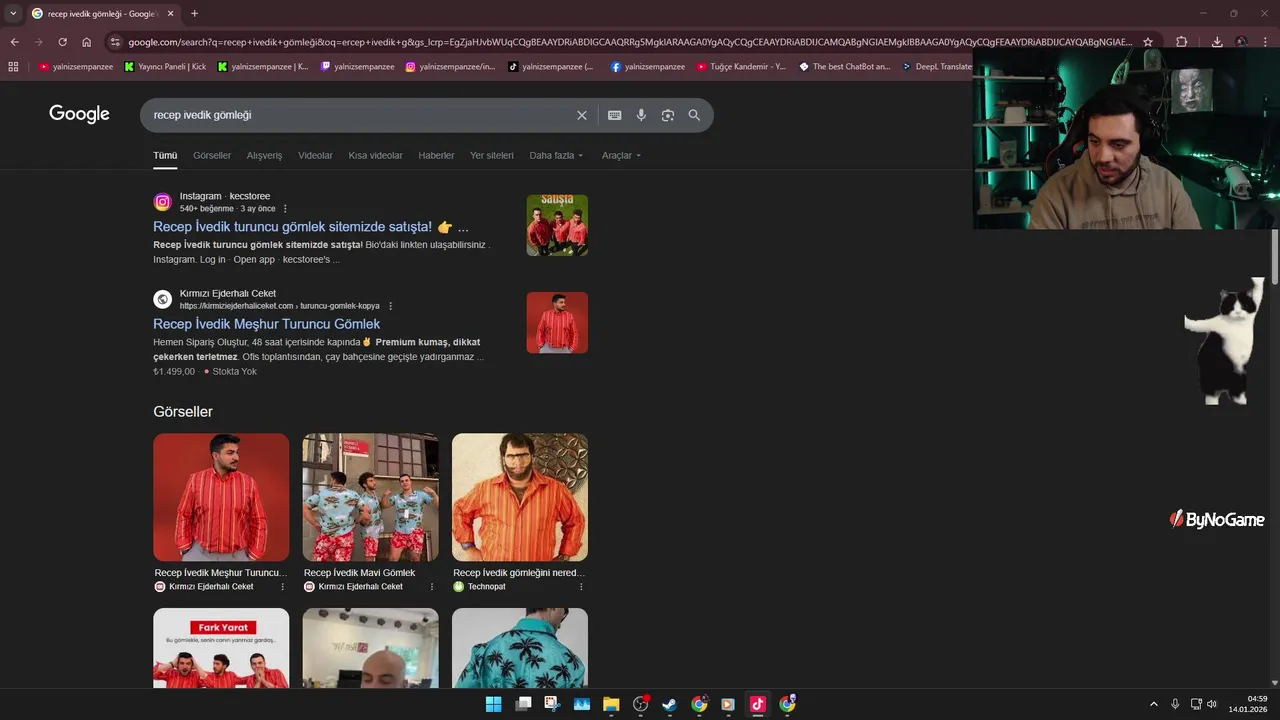The height and width of the screenshot is (720, 1280).
Task: Switch to the Videolar tab
Action: pyautogui.click(x=316, y=156)
